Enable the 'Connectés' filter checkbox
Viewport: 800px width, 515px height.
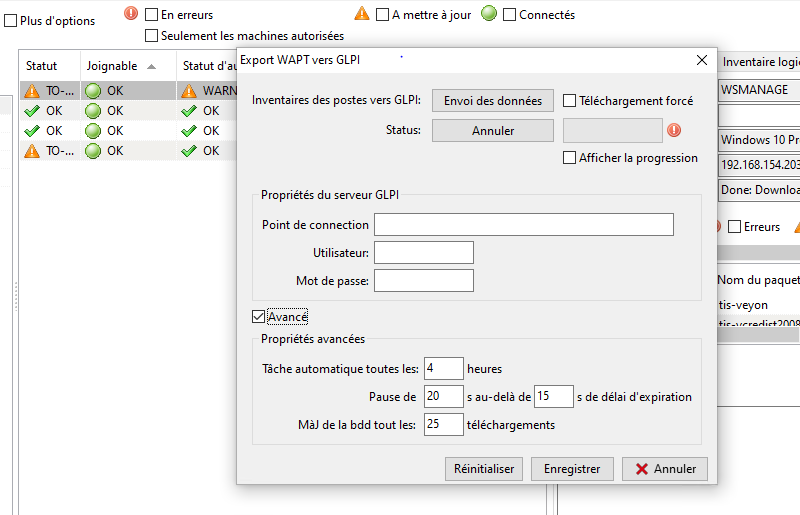coord(509,15)
